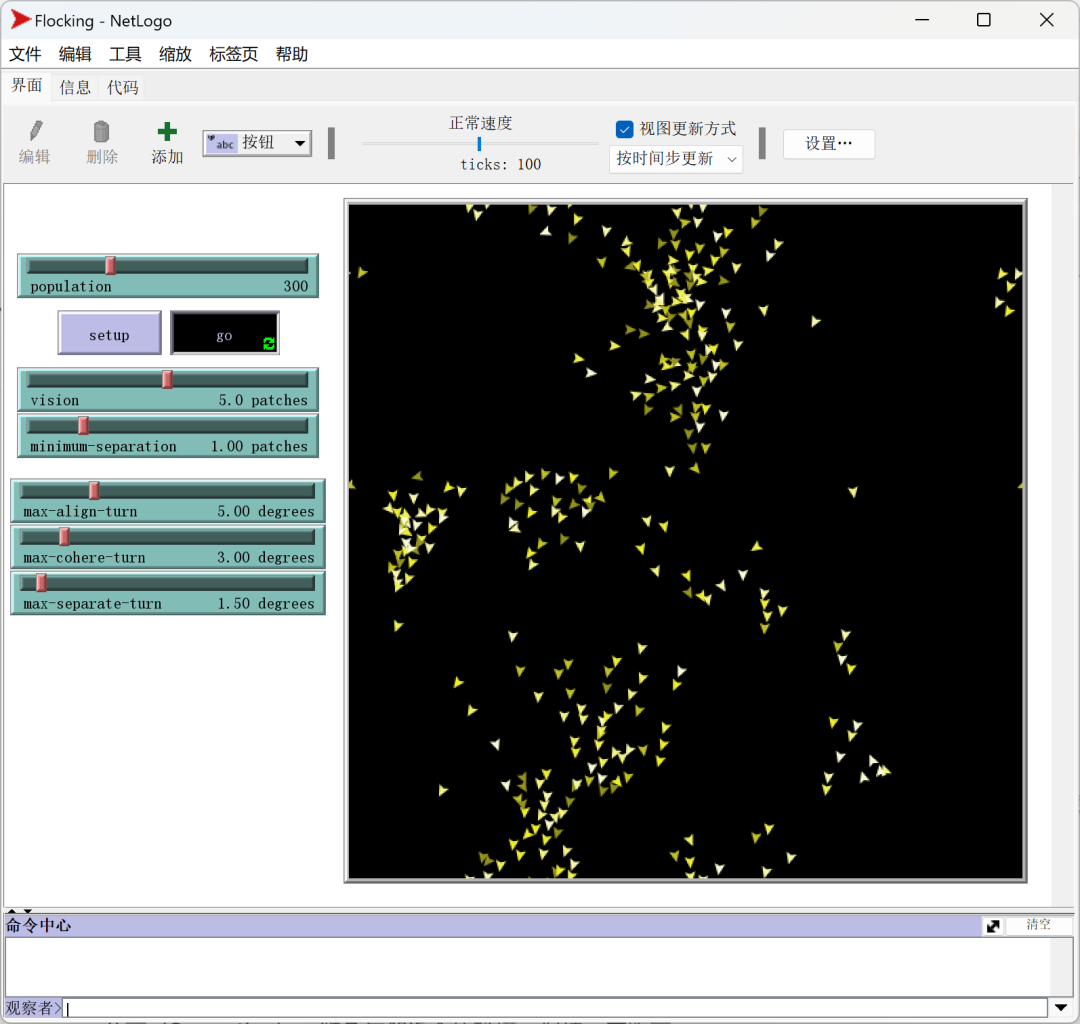Click the forever loop icon on go
Image resolution: width=1080 pixels, height=1024 pixels.
[x=268, y=344]
